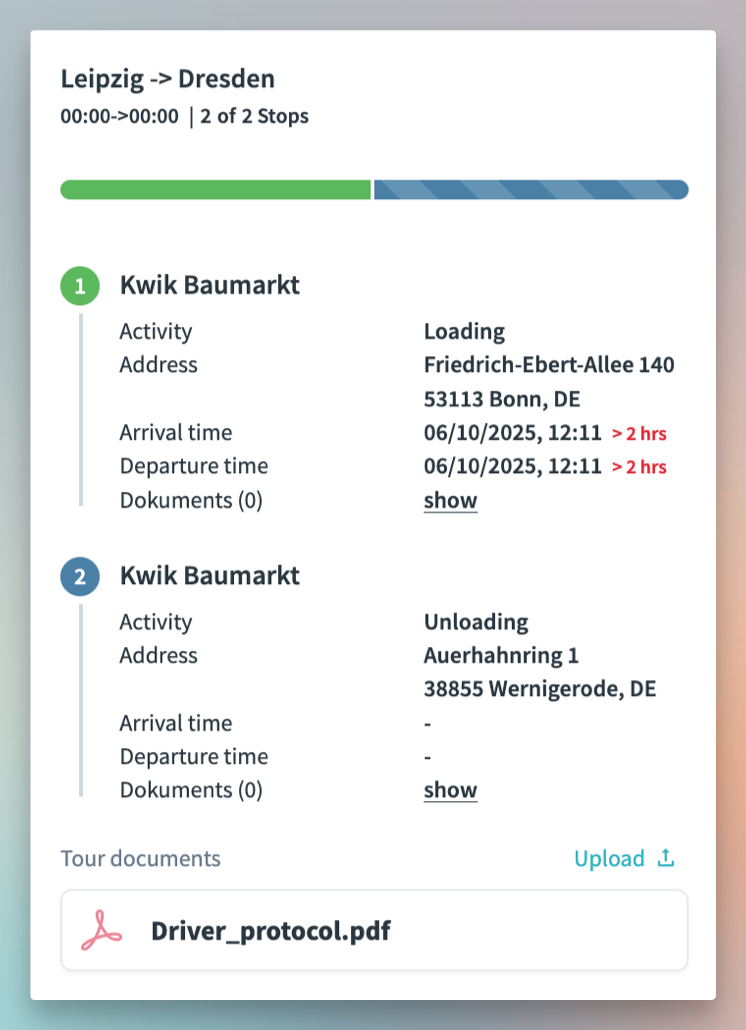Screen dimensions: 746x1030
Task: Click the '2 of 2 Stops' text
Action: point(252,116)
